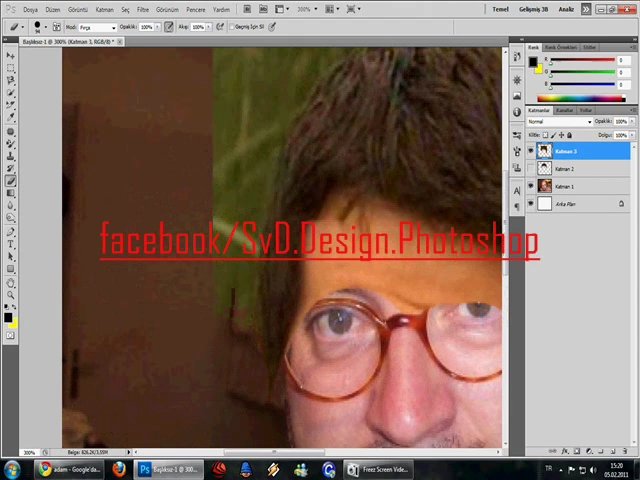This screenshot has width=640, height=480.
Task: Toggle airbrush mode in options bar
Action: point(220,27)
